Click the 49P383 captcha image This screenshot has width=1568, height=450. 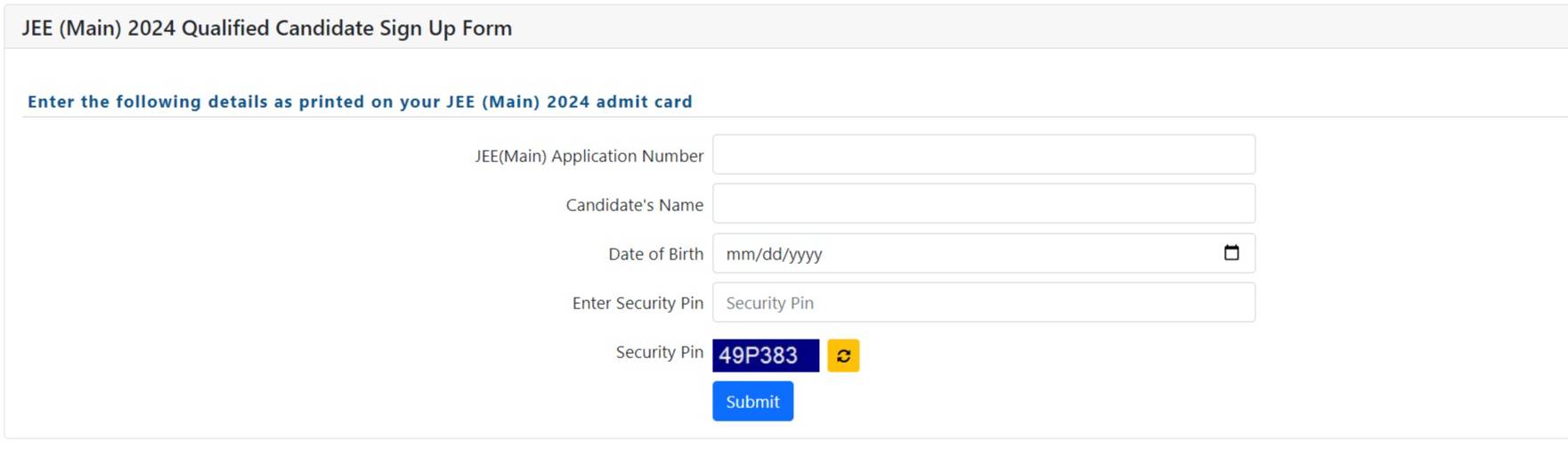[x=765, y=356]
